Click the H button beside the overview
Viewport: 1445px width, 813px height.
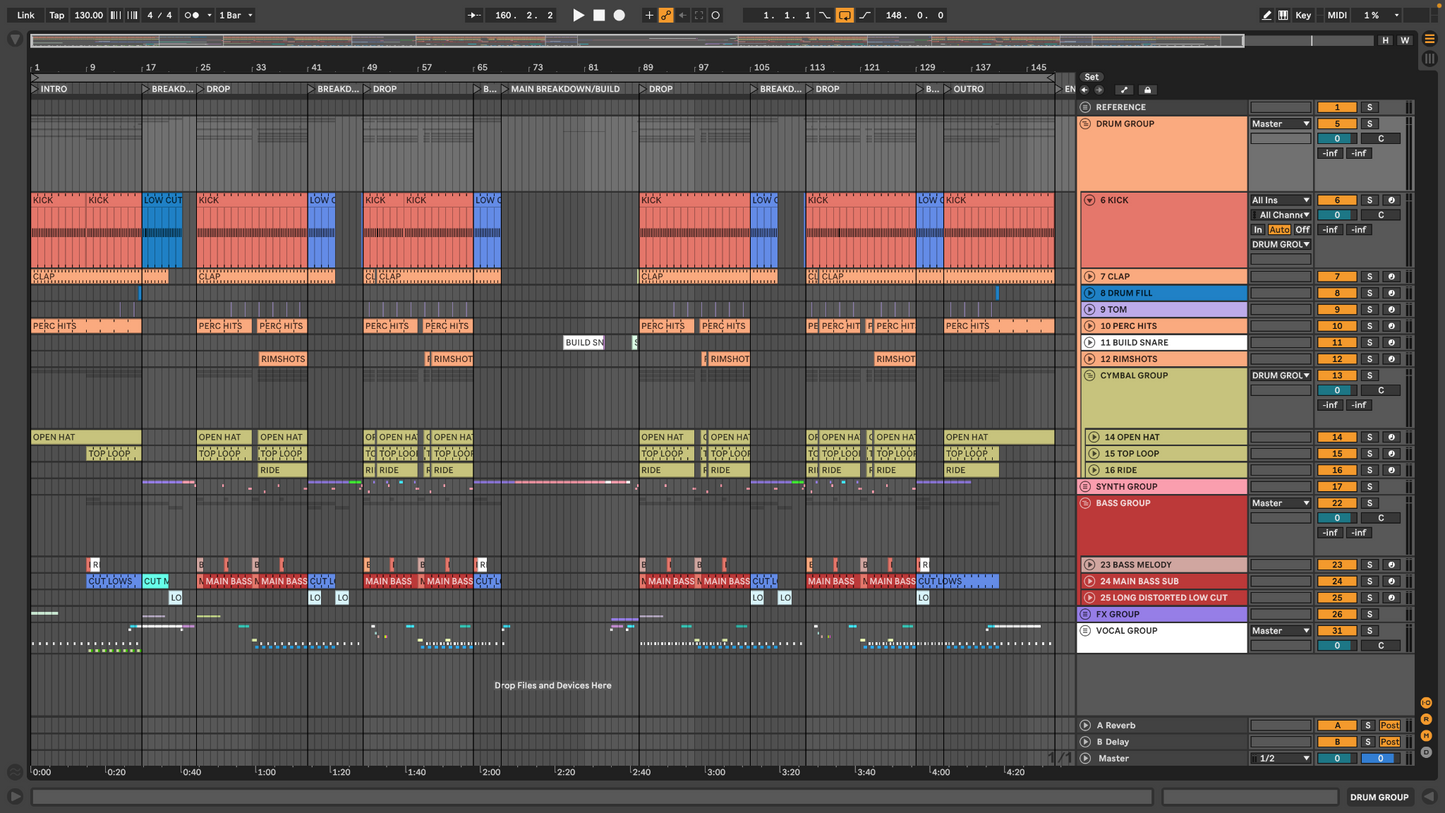tap(1385, 40)
